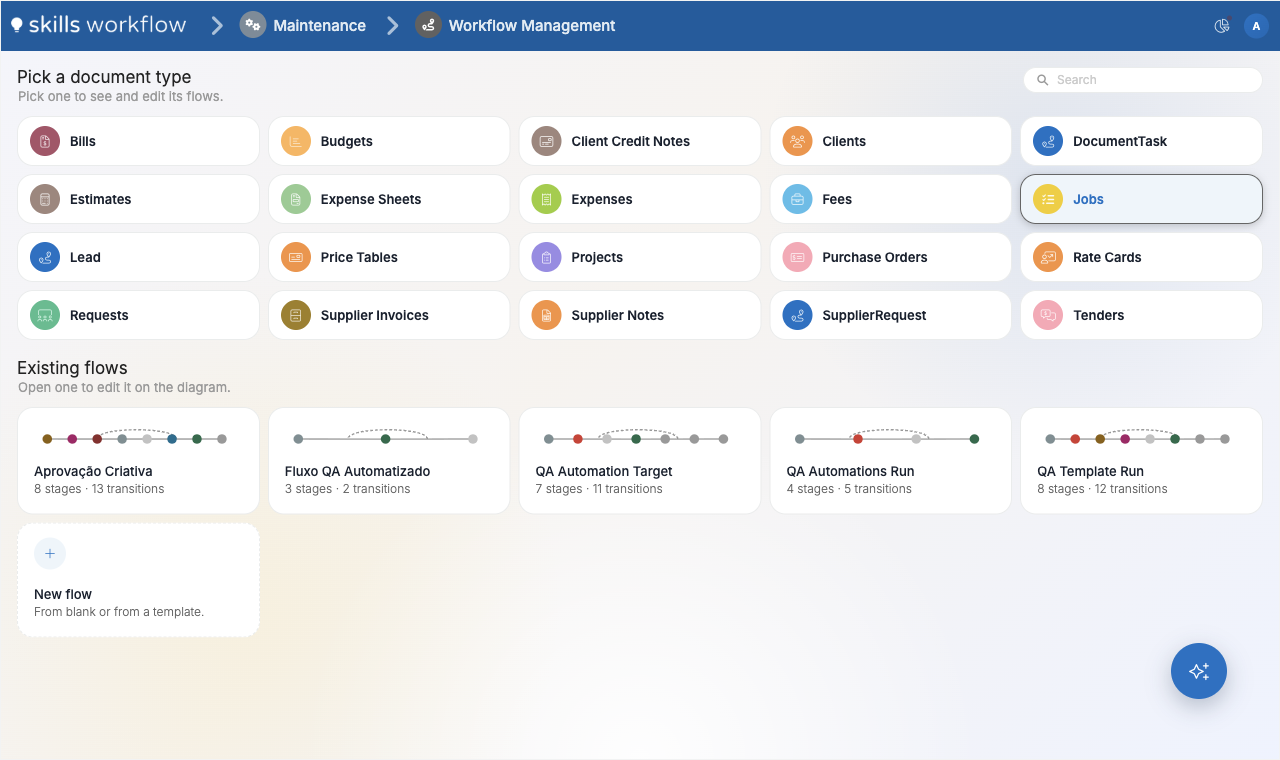Open Fluxo QA Automatizado flow
This screenshot has width=1280, height=760.
(x=389, y=461)
